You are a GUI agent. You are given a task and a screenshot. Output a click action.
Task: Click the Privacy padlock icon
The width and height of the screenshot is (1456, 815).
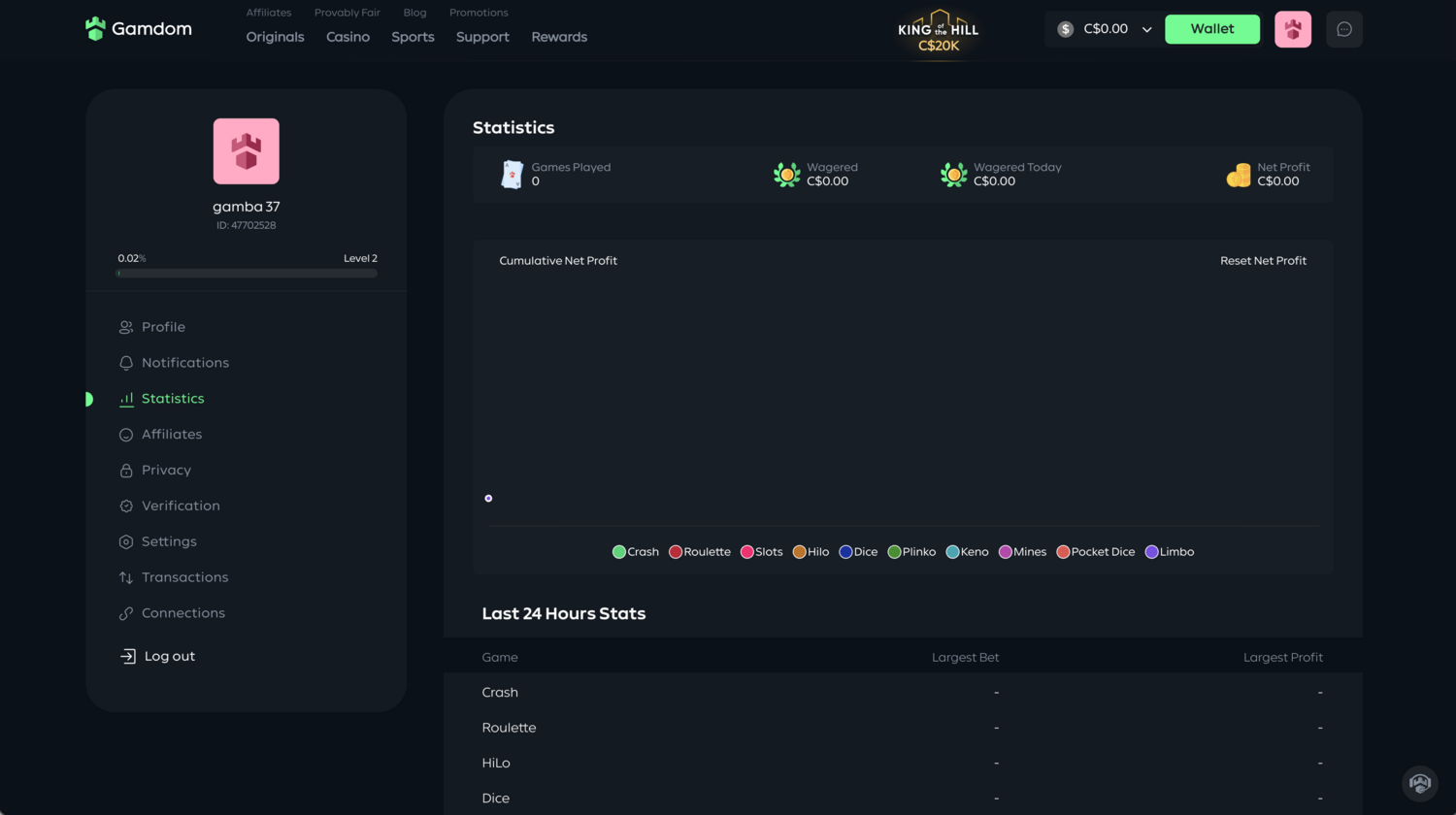click(126, 470)
